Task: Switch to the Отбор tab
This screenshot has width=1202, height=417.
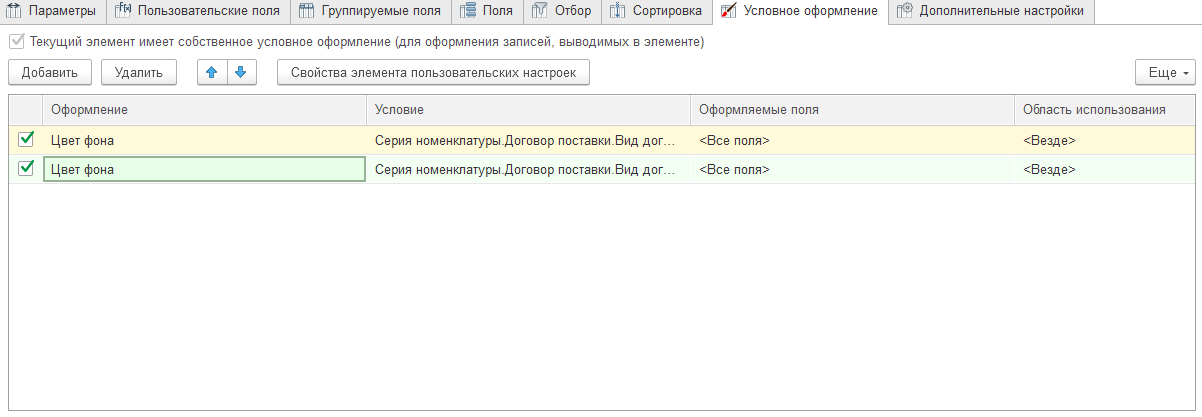Action: click(563, 12)
